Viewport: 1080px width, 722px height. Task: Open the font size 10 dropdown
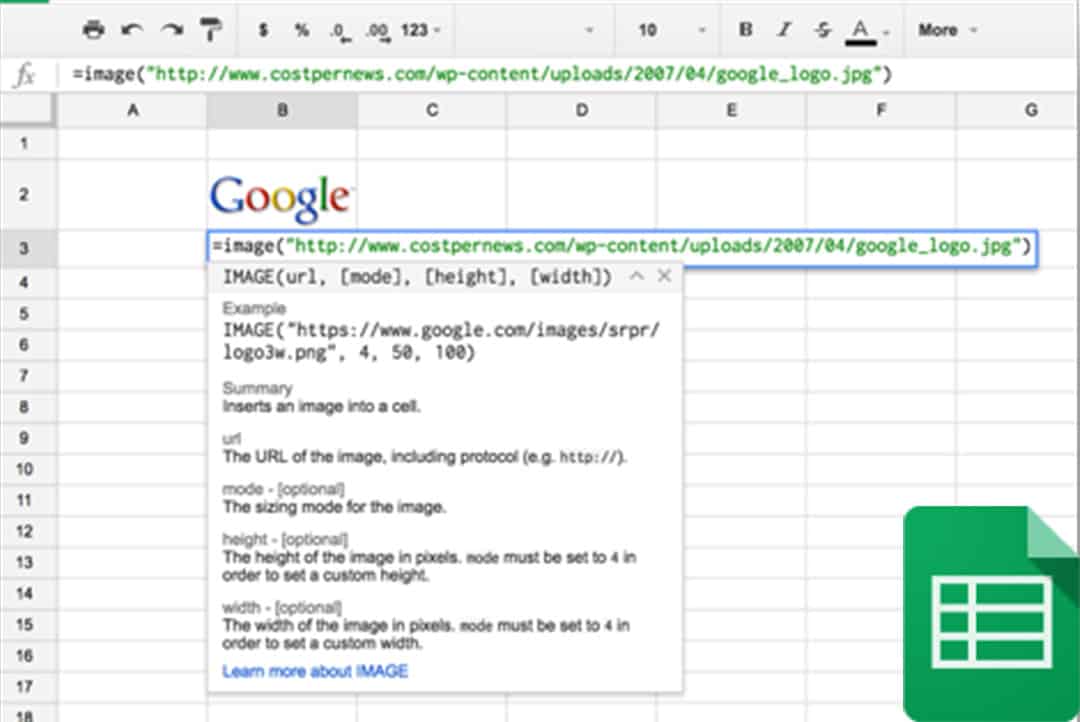[x=671, y=30]
